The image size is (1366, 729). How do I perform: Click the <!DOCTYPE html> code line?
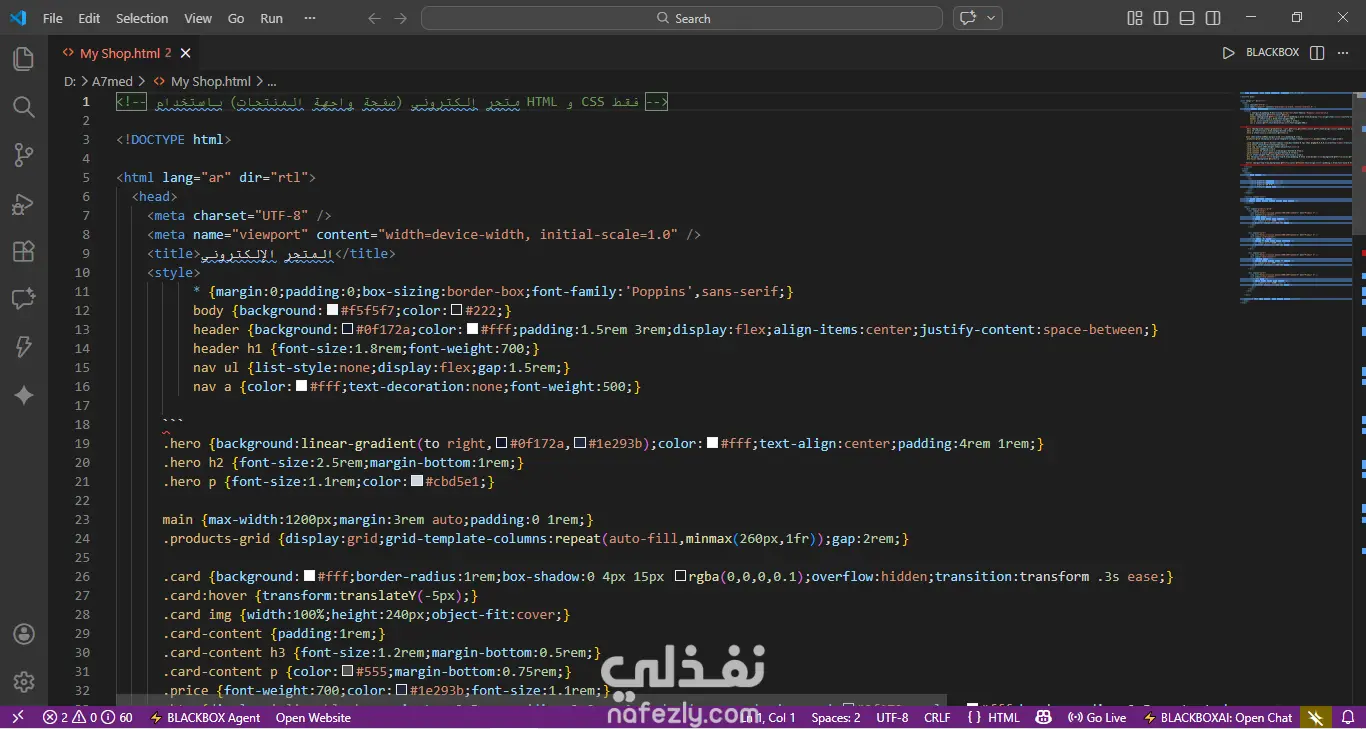pos(174,139)
